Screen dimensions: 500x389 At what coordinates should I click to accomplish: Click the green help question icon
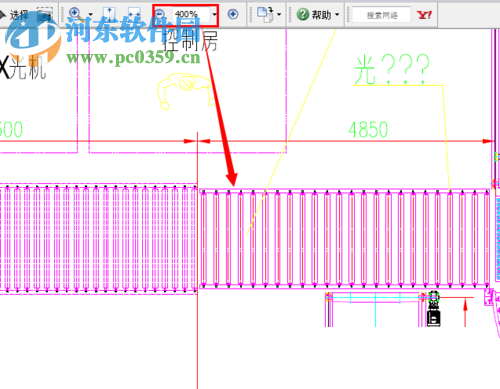coord(303,14)
